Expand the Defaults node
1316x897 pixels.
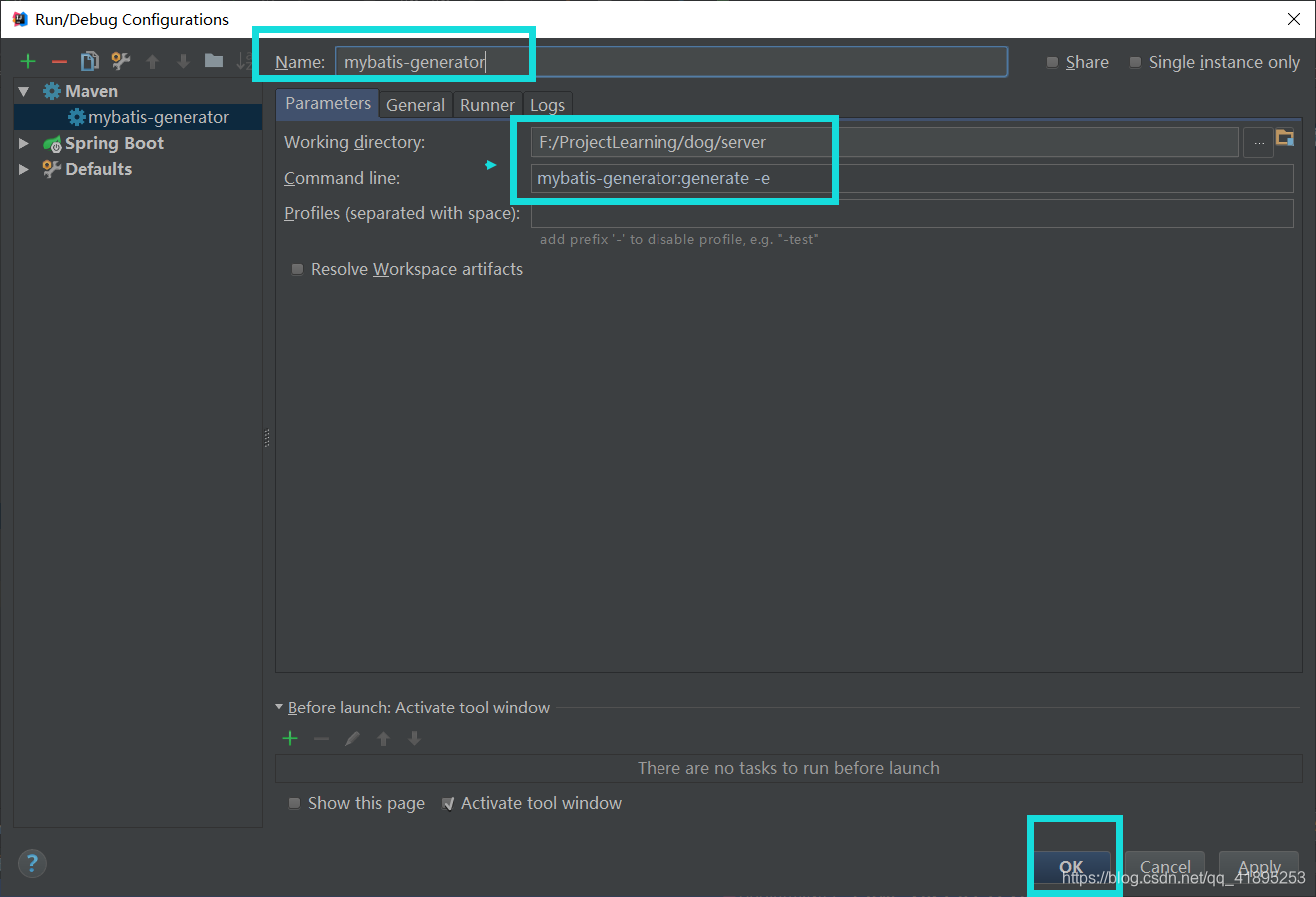[23, 169]
